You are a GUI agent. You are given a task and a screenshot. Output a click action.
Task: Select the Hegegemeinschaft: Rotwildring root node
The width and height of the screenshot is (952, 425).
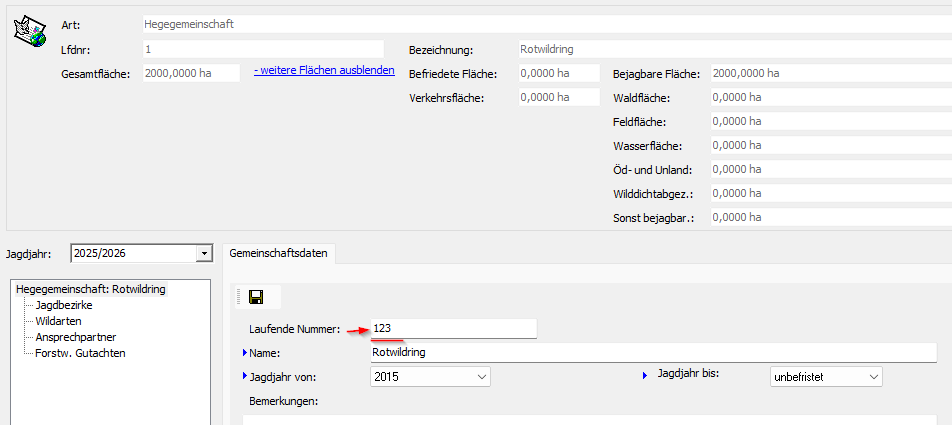pos(91,289)
